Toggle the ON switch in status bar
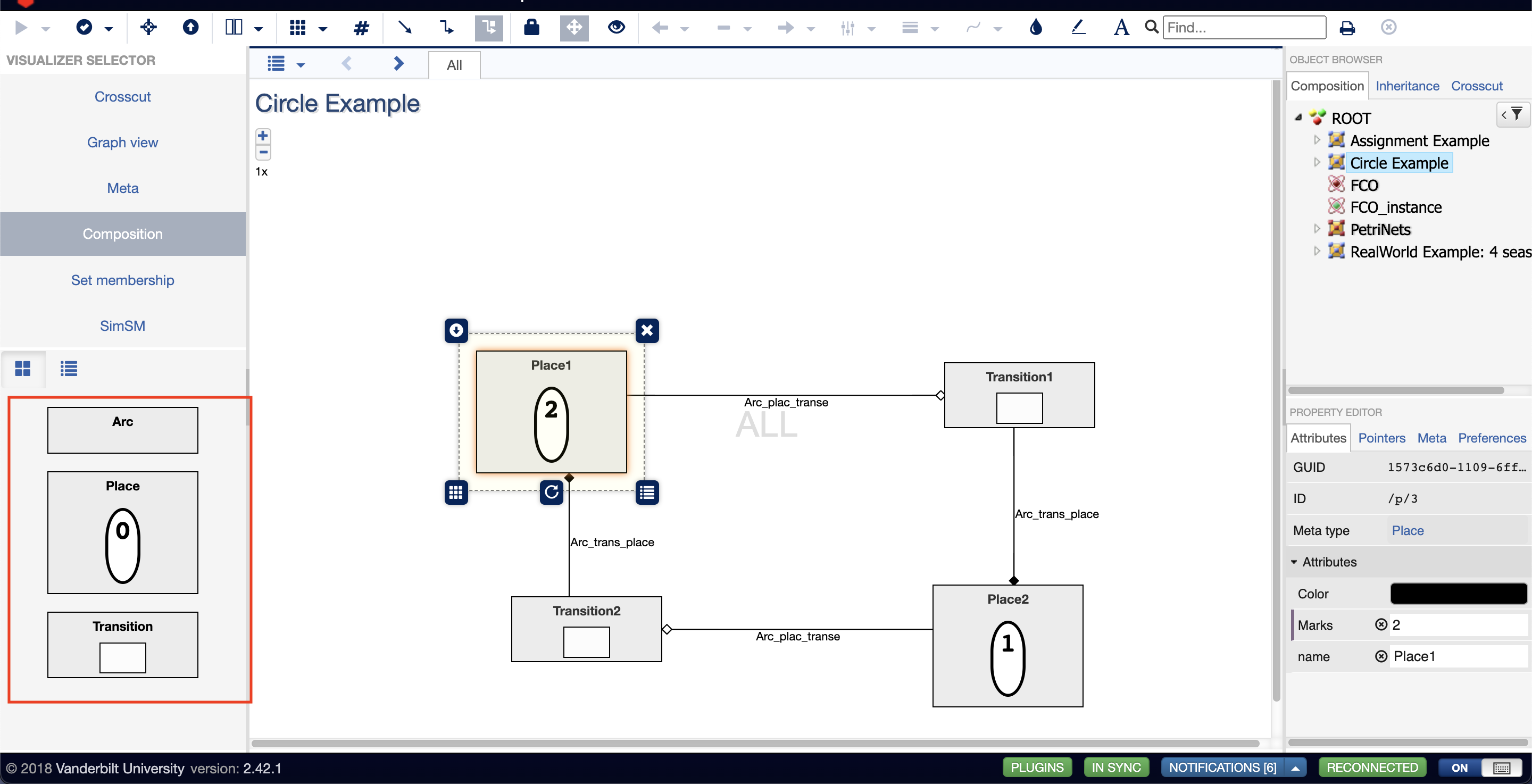1532x784 pixels. point(1458,768)
